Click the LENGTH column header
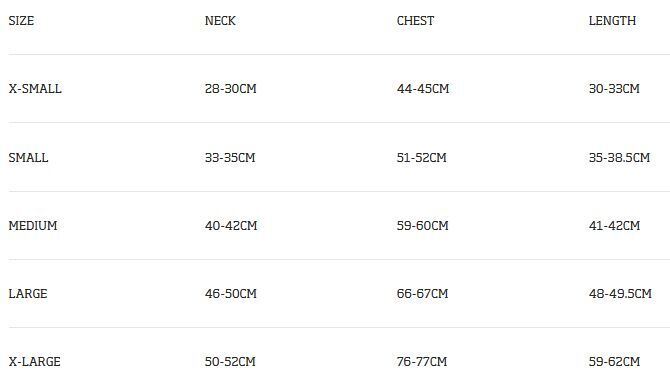 [612, 21]
